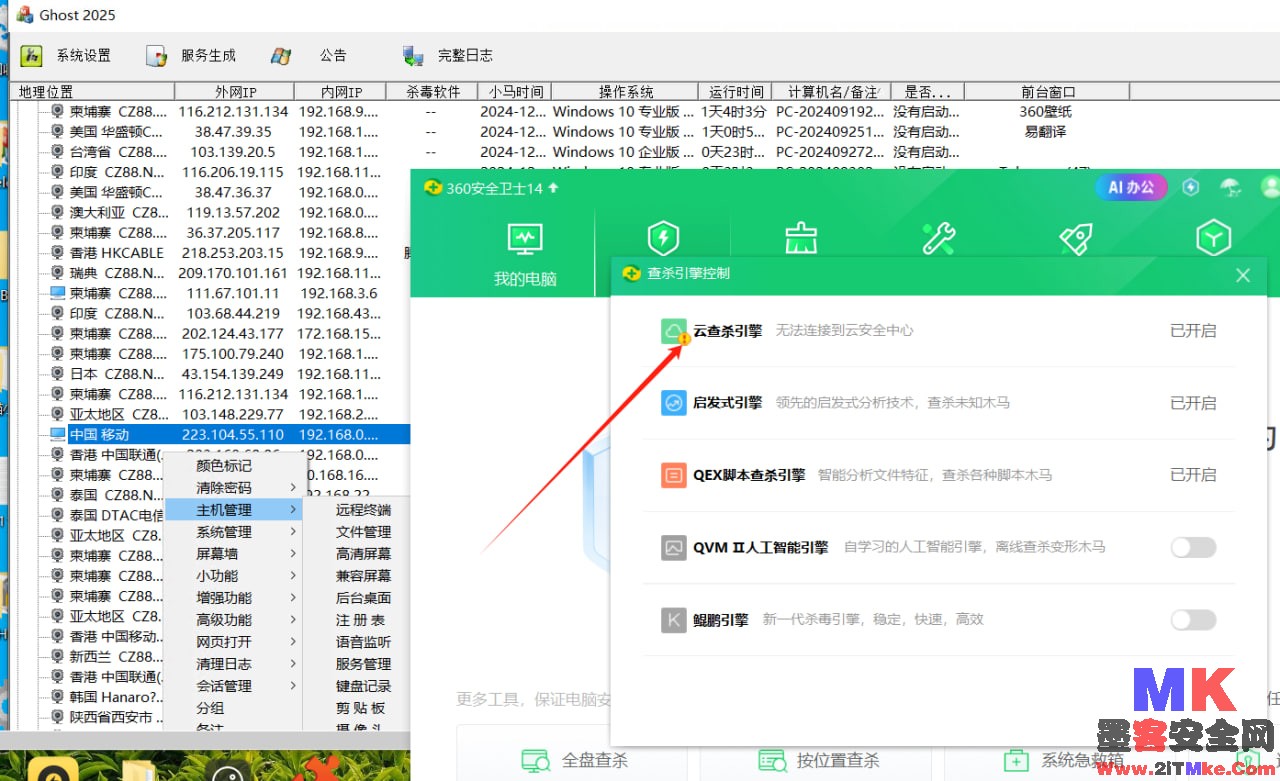Screen dimensions: 1280x781
Task: Sort by the 外网IP column header
Action: [235, 92]
